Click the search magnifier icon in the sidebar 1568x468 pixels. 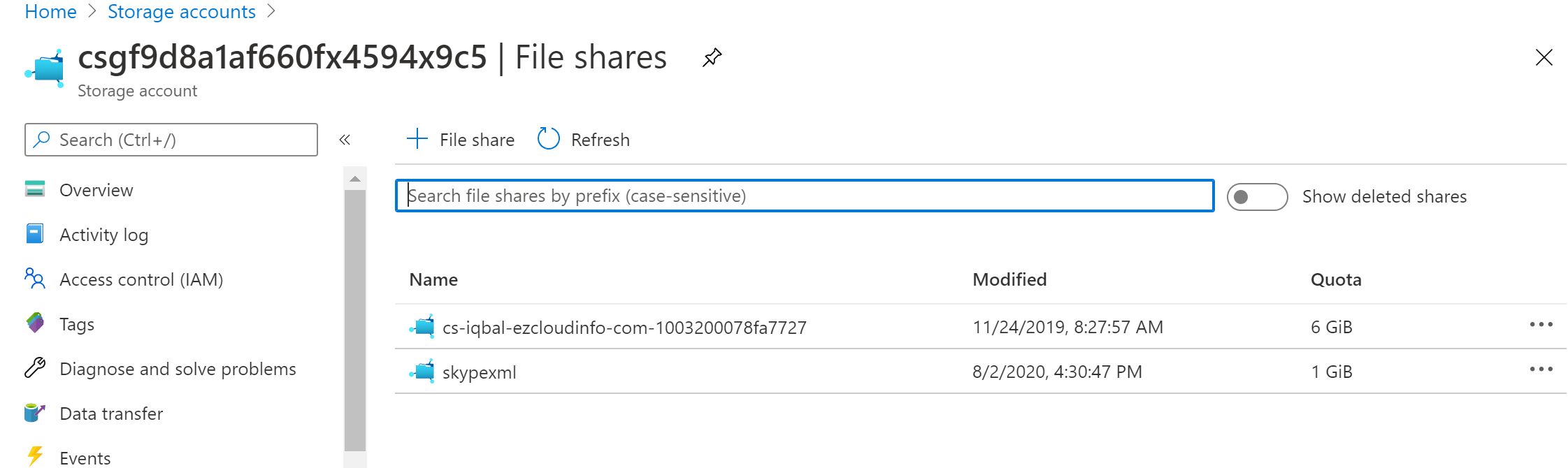click(x=42, y=140)
